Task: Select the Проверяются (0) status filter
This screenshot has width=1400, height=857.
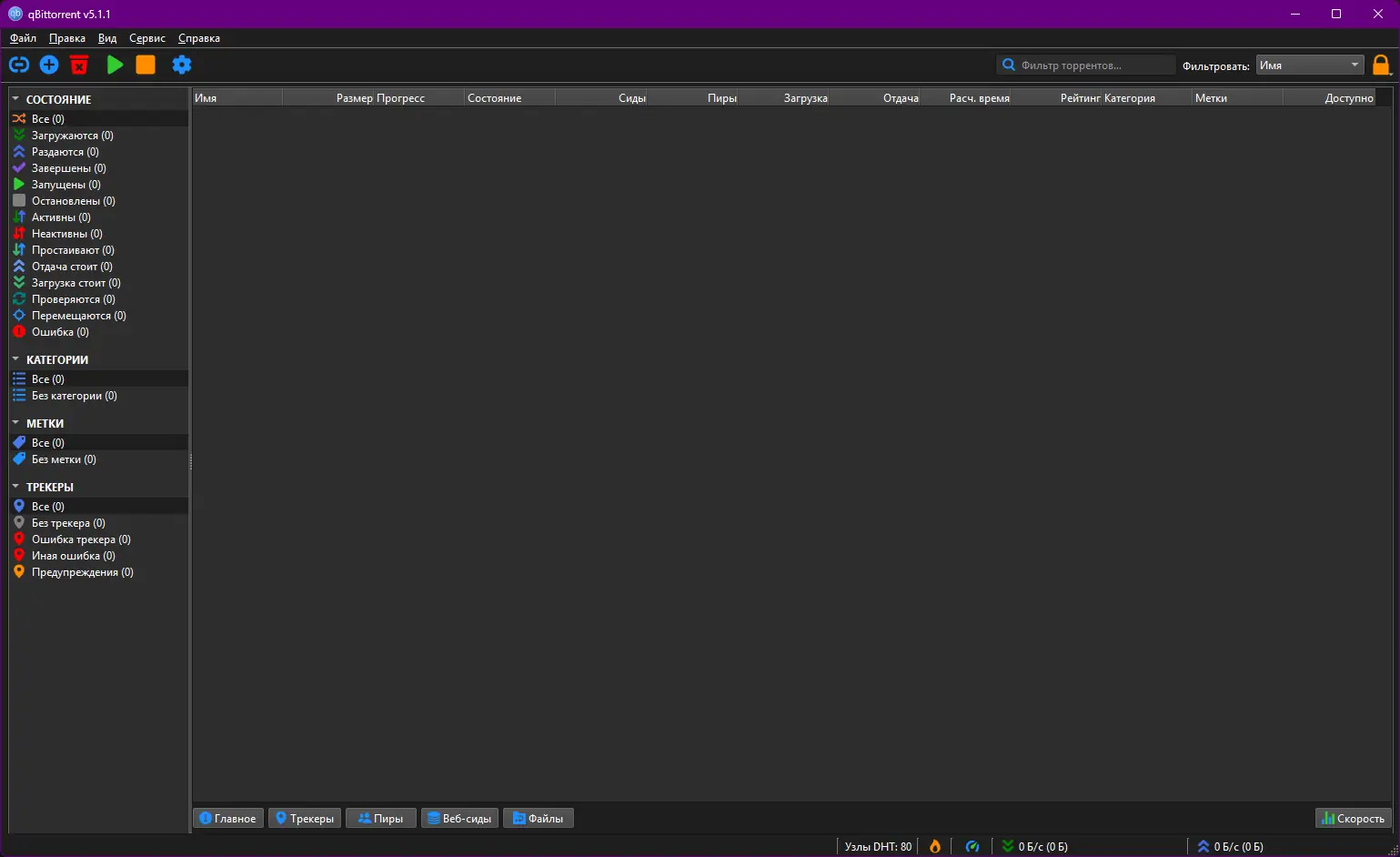Action: tap(98, 299)
